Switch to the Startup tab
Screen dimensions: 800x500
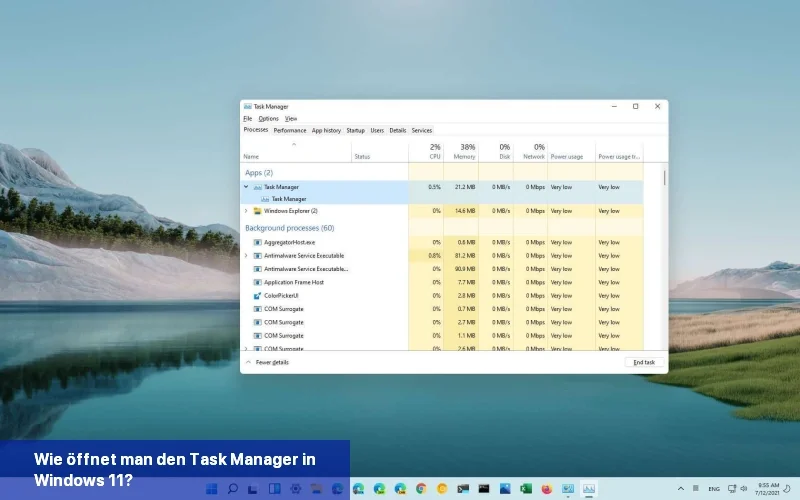coord(355,130)
